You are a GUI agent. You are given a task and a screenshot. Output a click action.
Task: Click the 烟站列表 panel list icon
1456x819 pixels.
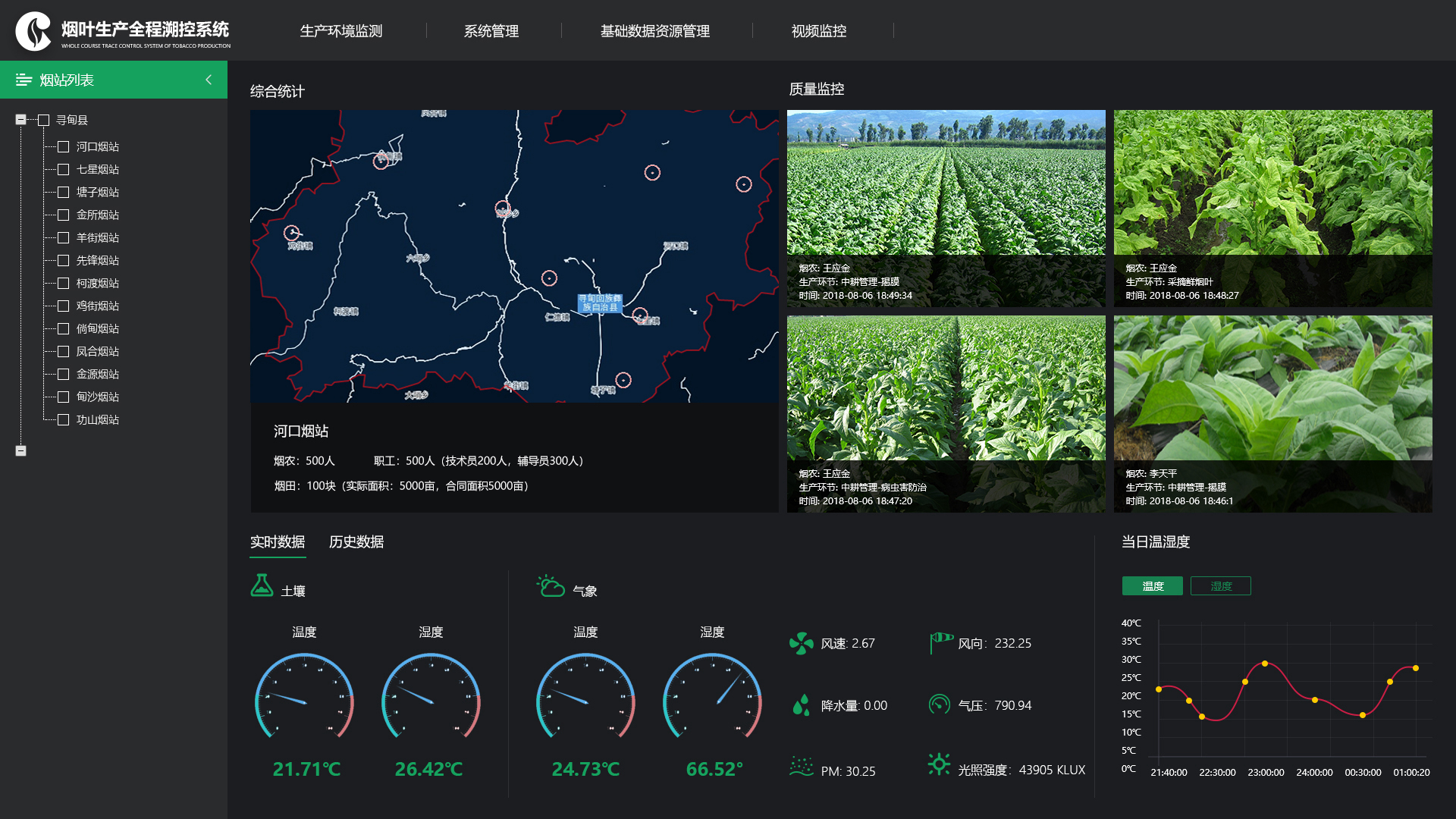coord(24,80)
